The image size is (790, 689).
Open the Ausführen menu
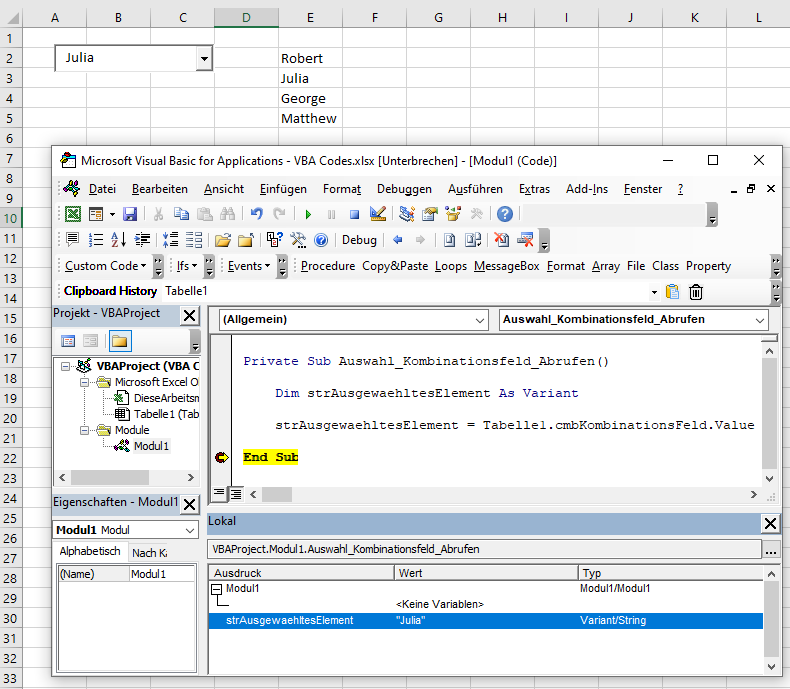pos(475,189)
